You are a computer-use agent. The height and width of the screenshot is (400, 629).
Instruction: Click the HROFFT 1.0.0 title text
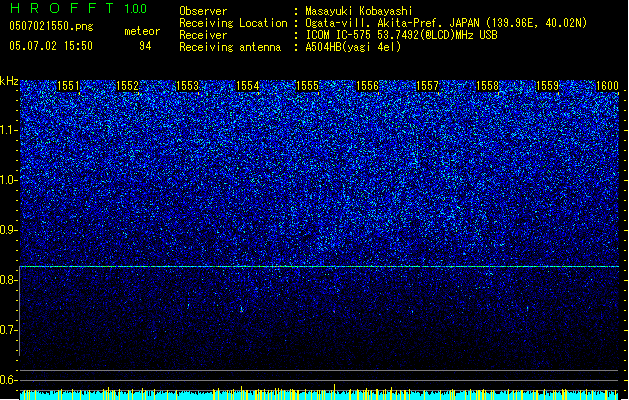[x=79, y=8]
